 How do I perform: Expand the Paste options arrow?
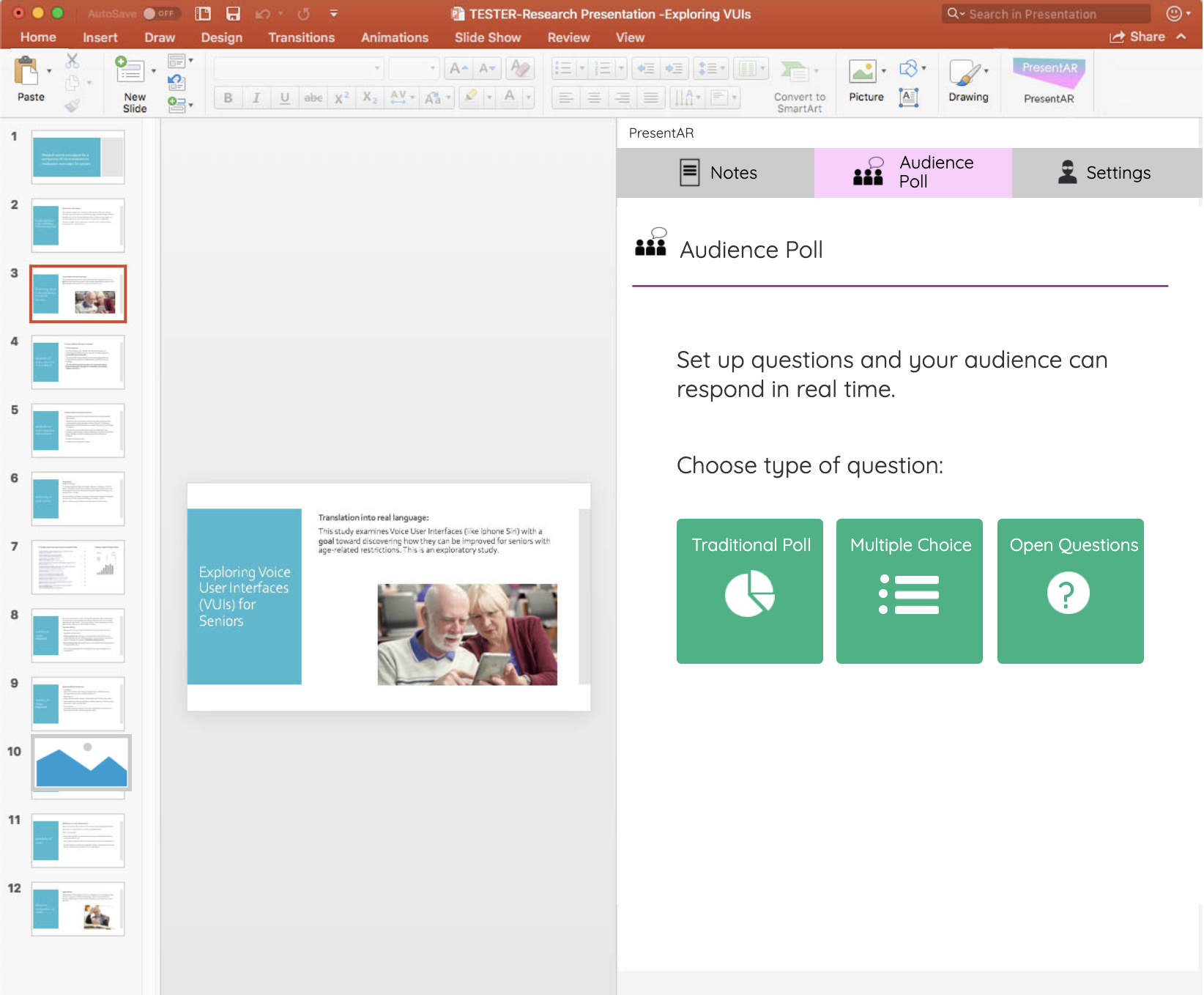(x=49, y=71)
